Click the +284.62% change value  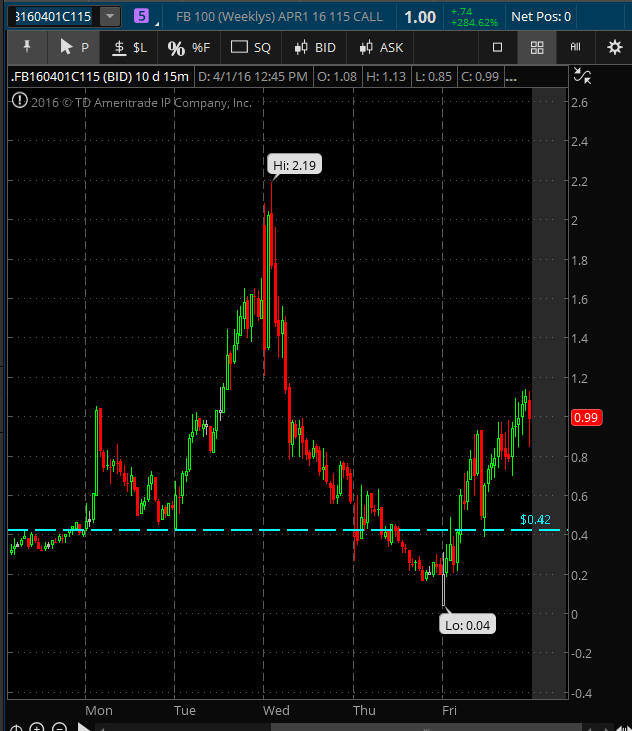click(x=474, y=22)
